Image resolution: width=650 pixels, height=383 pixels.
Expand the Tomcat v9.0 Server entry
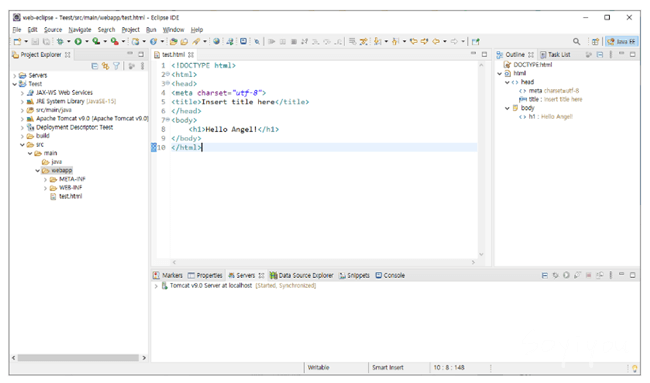click(x=156, y=286)
